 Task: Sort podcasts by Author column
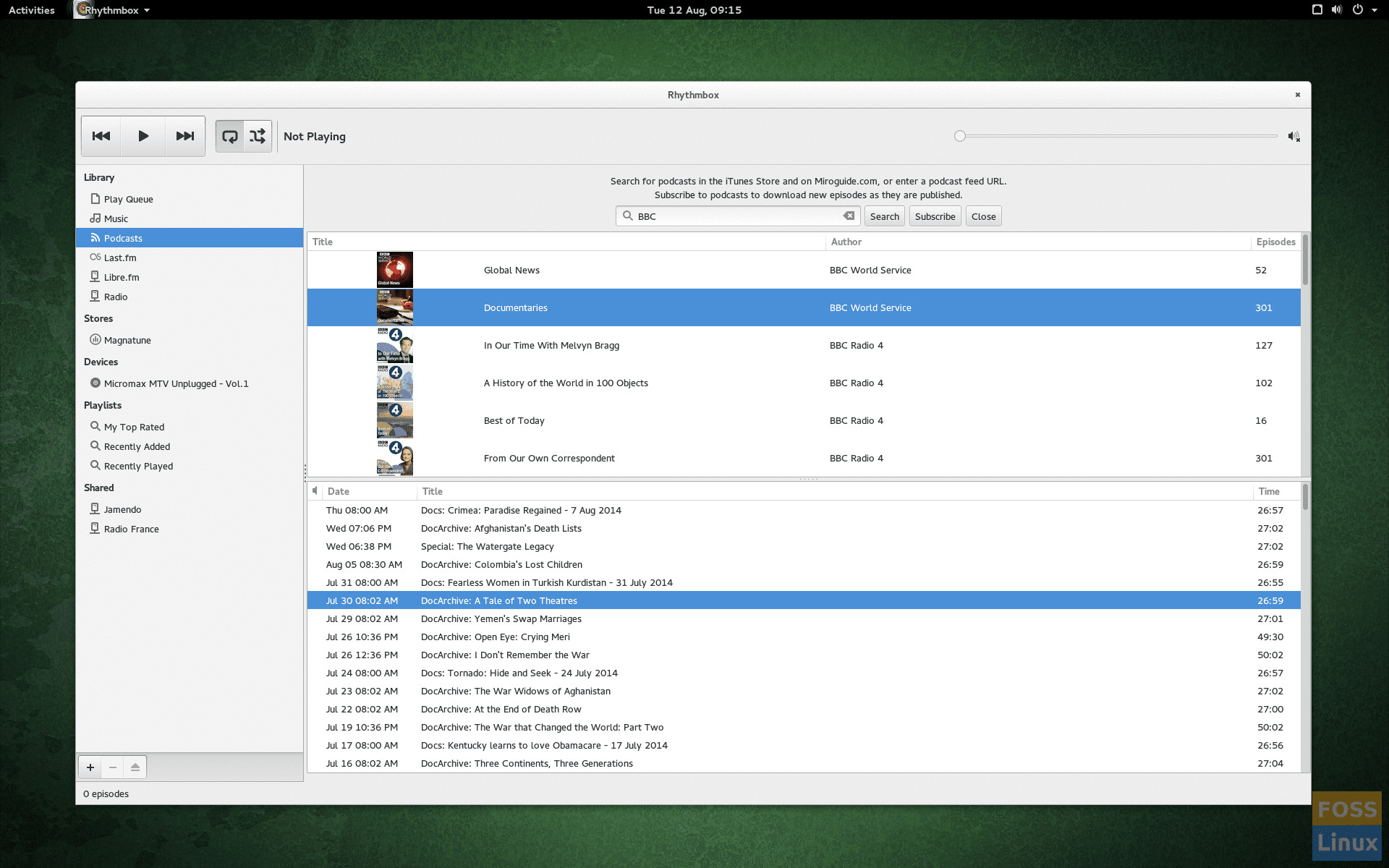click(1038, 242)
